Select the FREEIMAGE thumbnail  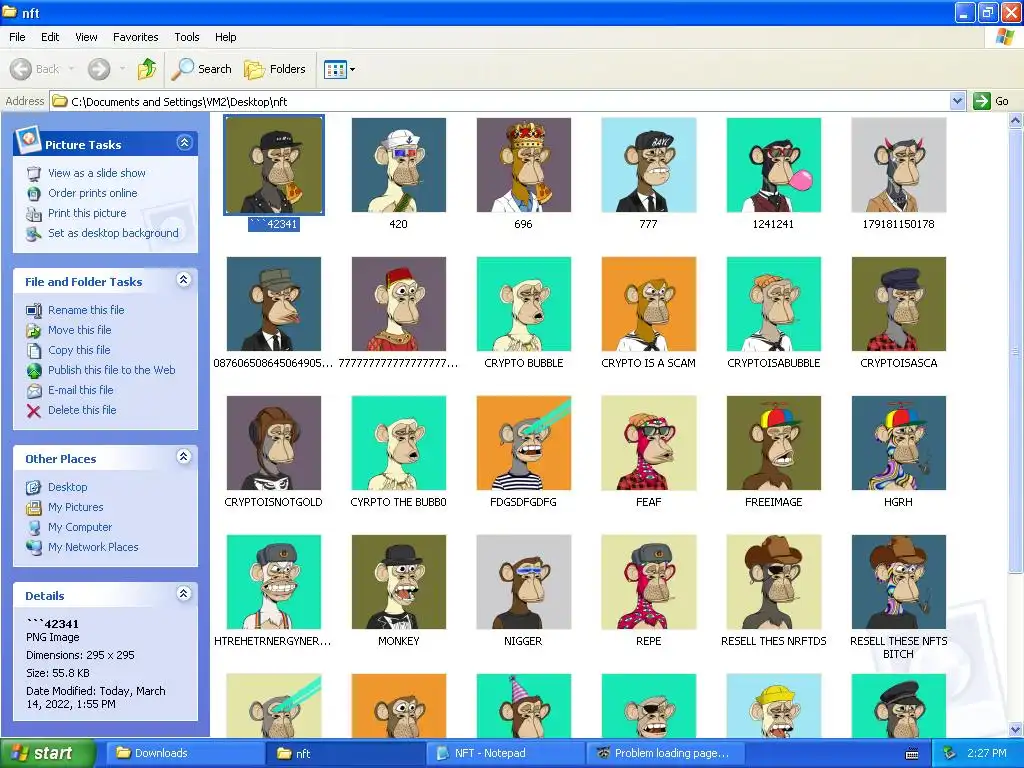[x=774, y=443]
